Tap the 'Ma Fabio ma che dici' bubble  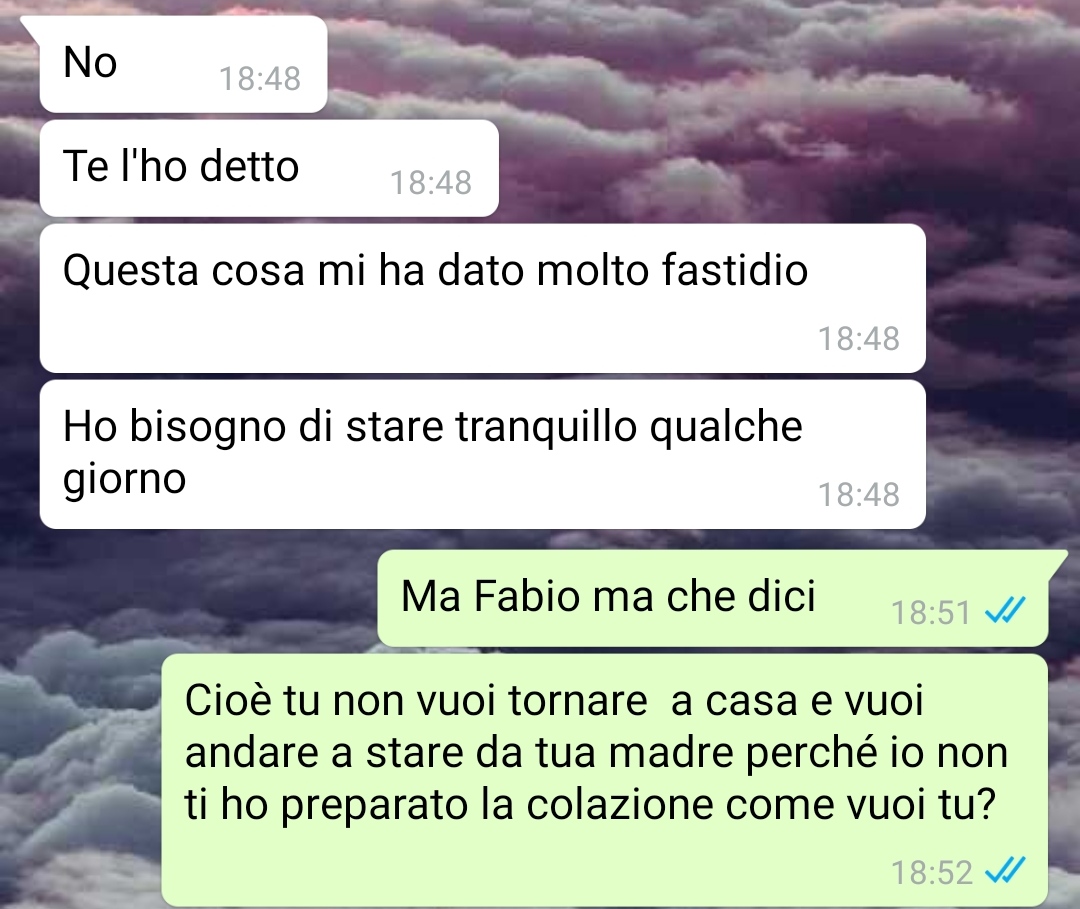coord(713,598)
